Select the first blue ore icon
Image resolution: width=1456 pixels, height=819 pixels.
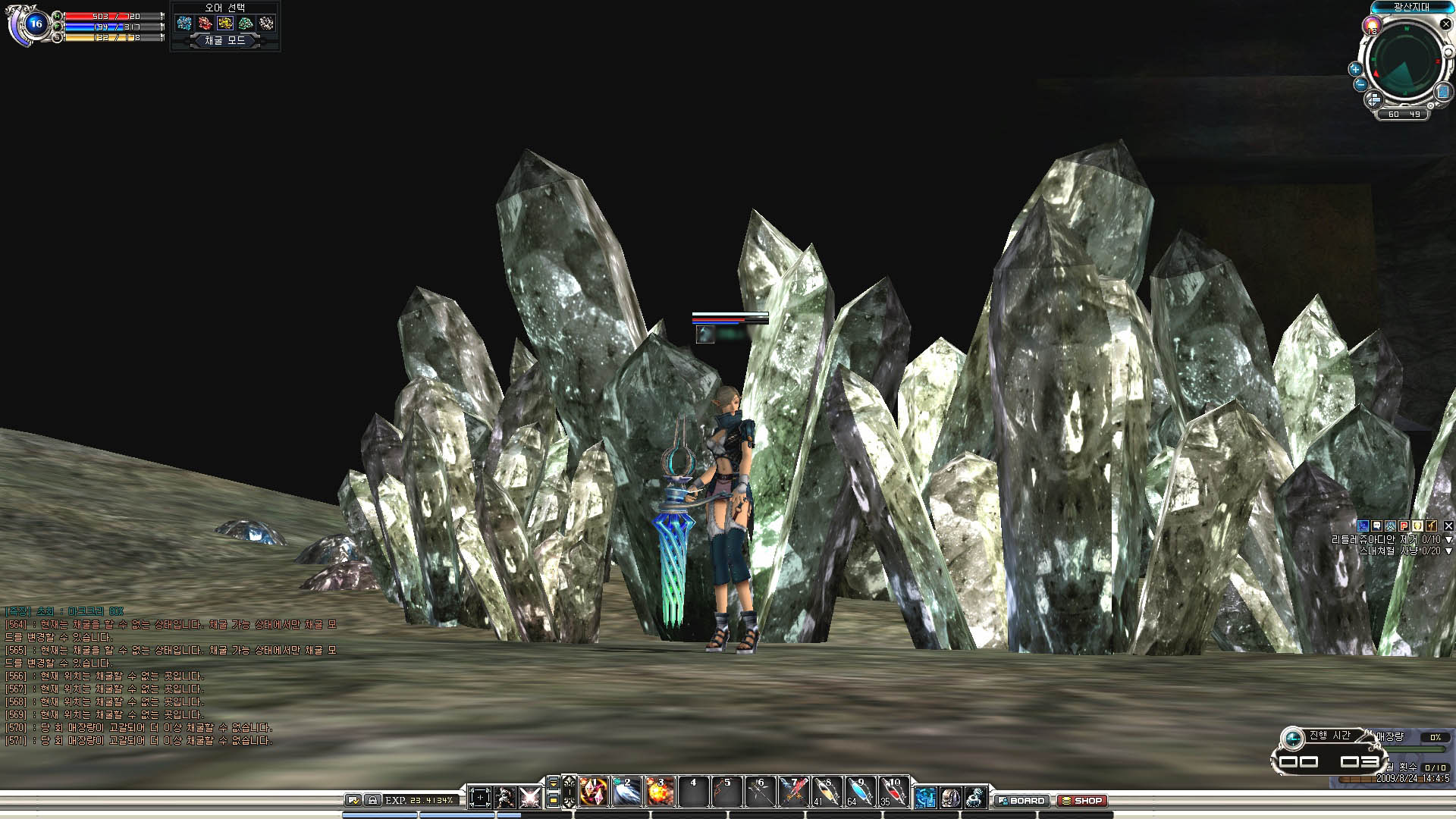[x=184, y=24]
